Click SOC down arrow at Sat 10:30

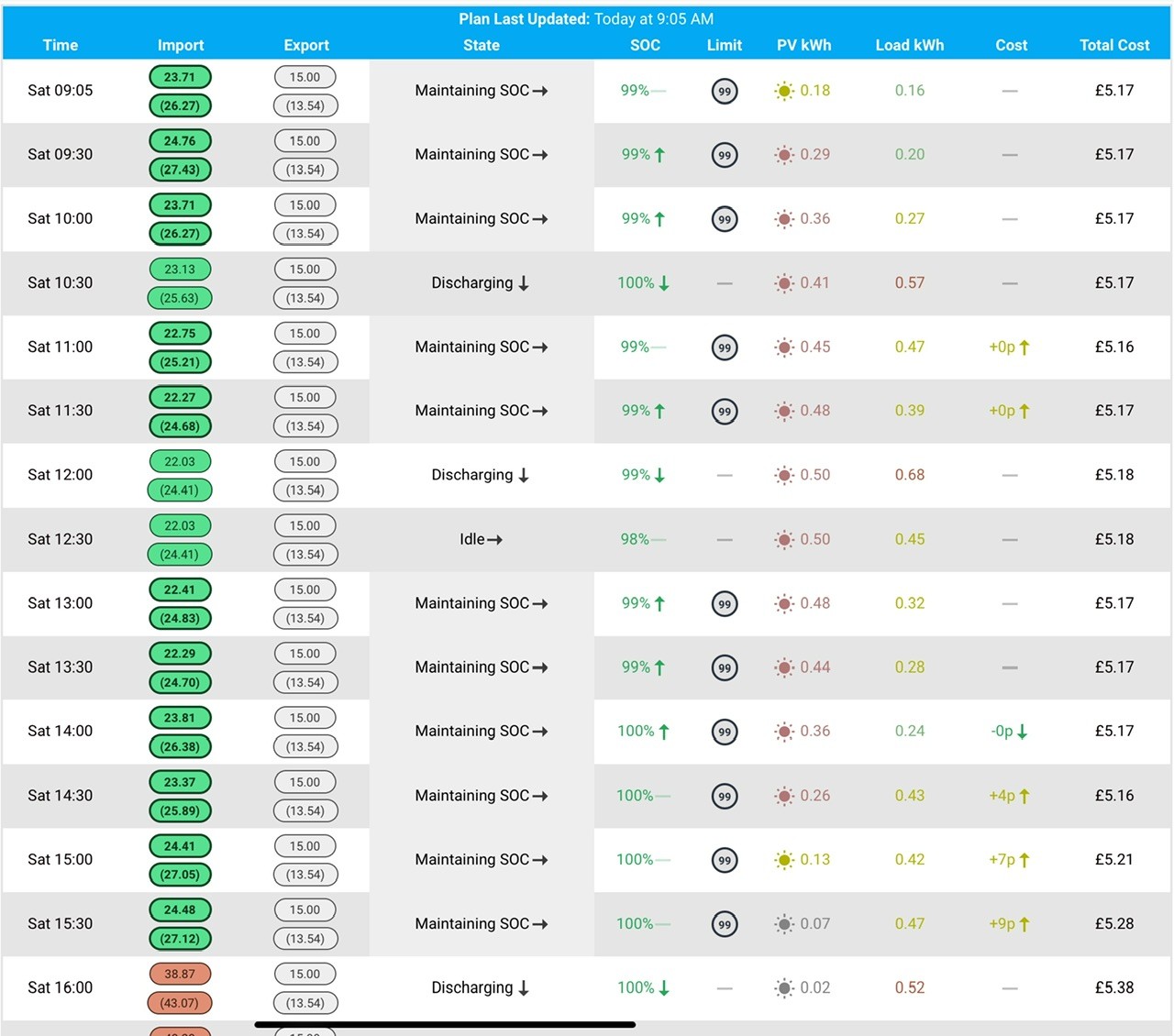pyautogui.click(x=664, y=283)
